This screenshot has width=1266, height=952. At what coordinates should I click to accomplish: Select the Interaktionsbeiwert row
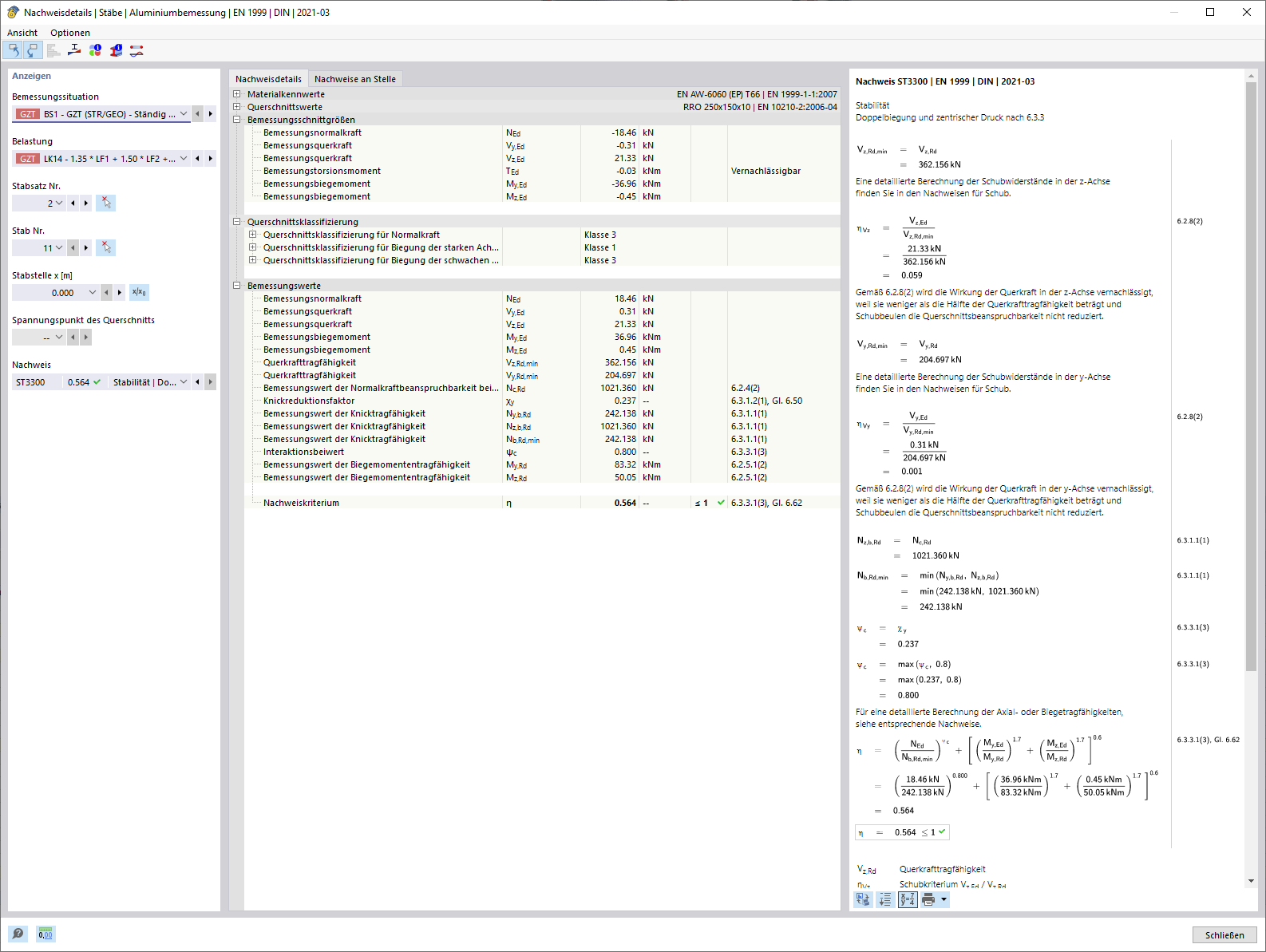(542, 452)
